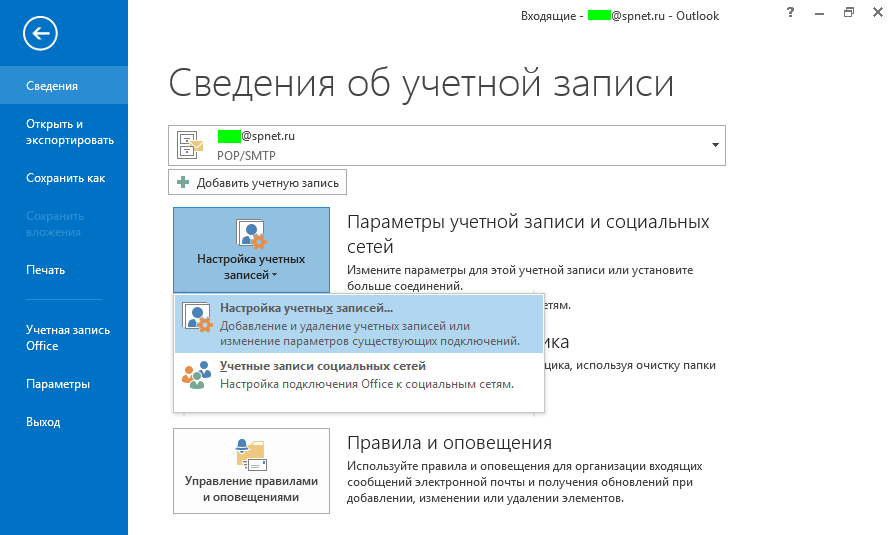This screenshot has width=888, height=535.
Task: Open the Сведения sidebar tab
Action: 64,85
